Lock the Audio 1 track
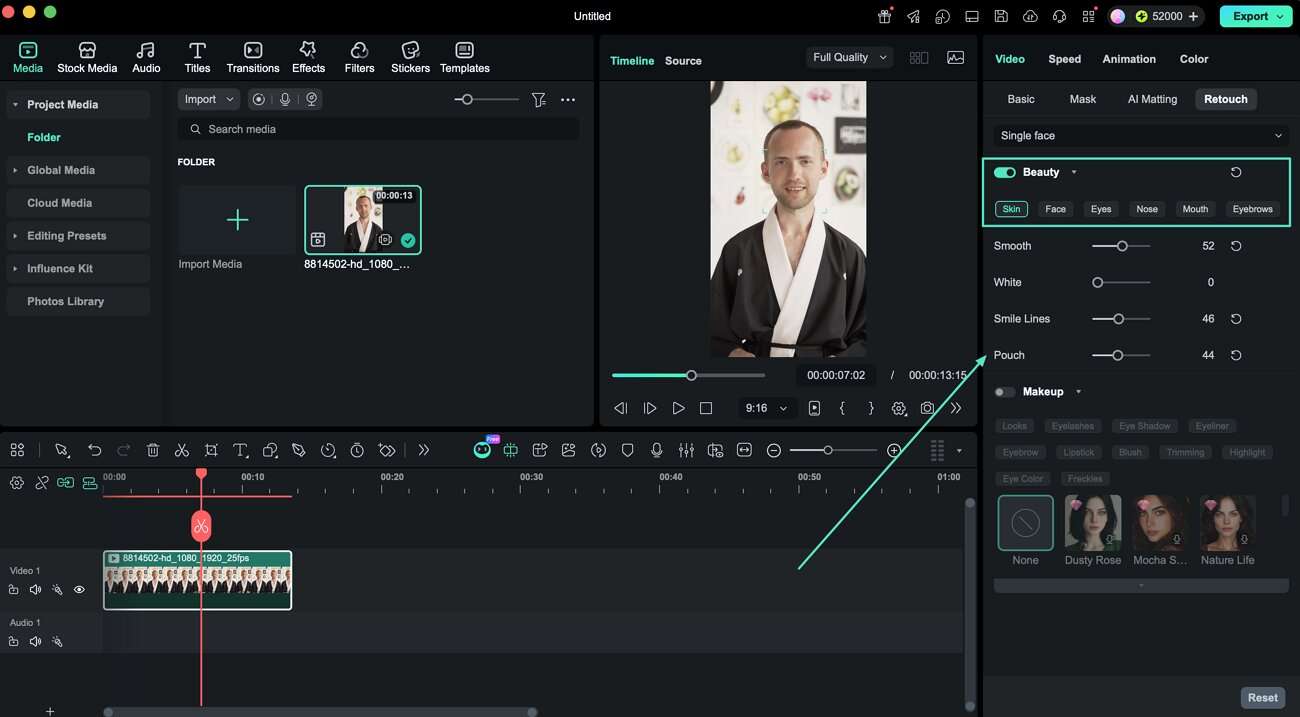 click(13, 642)
